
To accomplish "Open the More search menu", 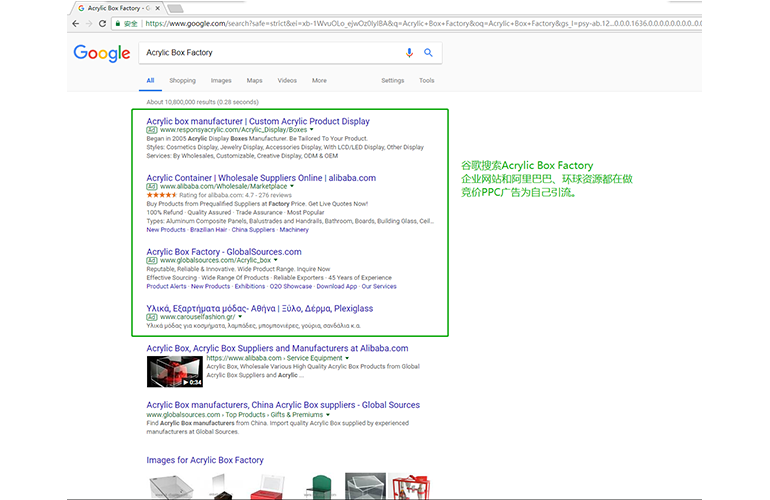I will coord(319,81).
